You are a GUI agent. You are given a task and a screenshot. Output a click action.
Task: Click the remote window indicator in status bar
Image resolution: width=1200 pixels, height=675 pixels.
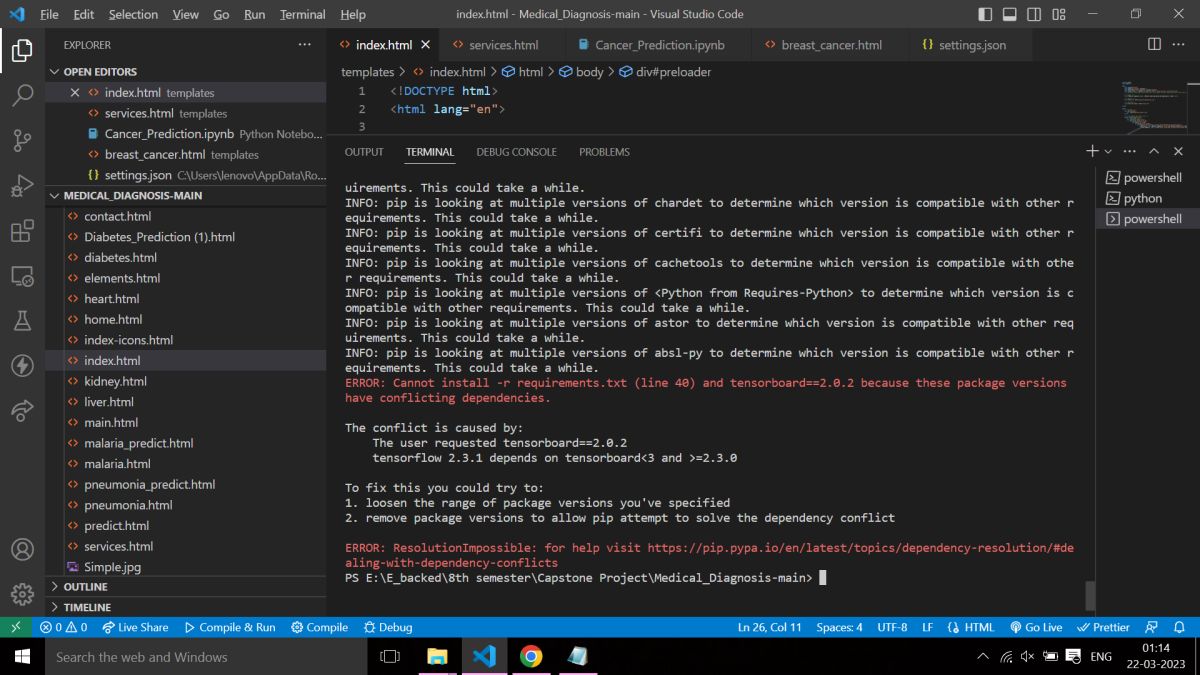tap(16, 627)
